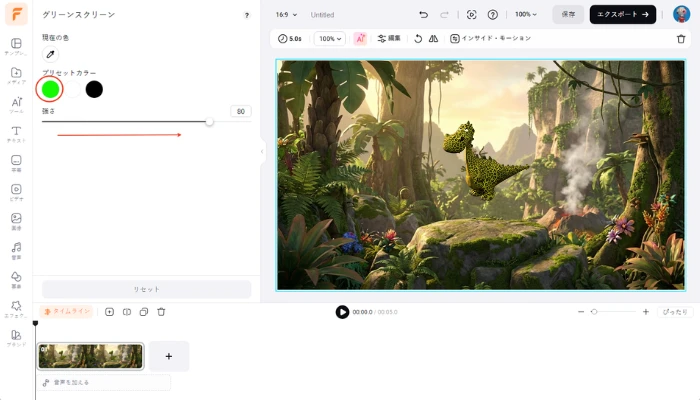Click the flip horizontal mirror icon

[433, 38]
